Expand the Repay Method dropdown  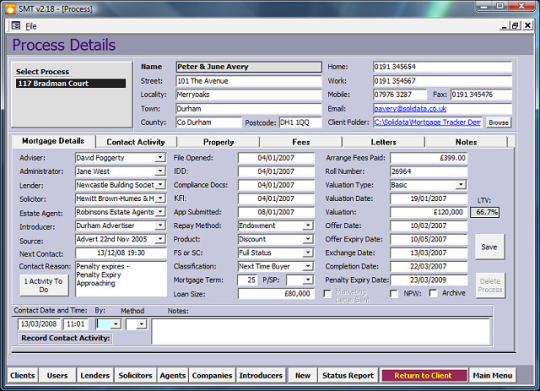tap(308, 225)
